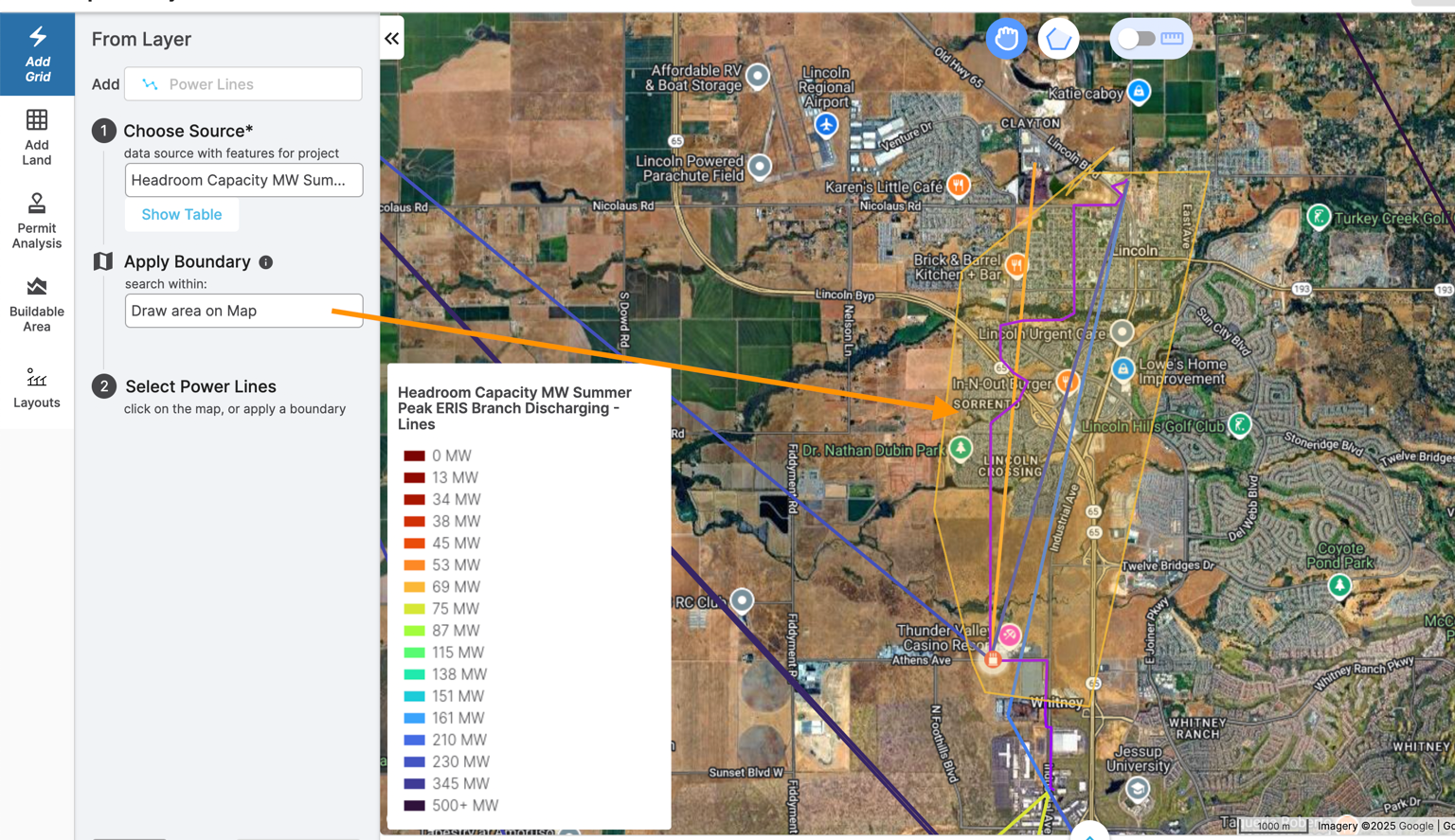Select the hand pan tool on the map
This screenshot has width=1455, height=840.
point(1006,38)
